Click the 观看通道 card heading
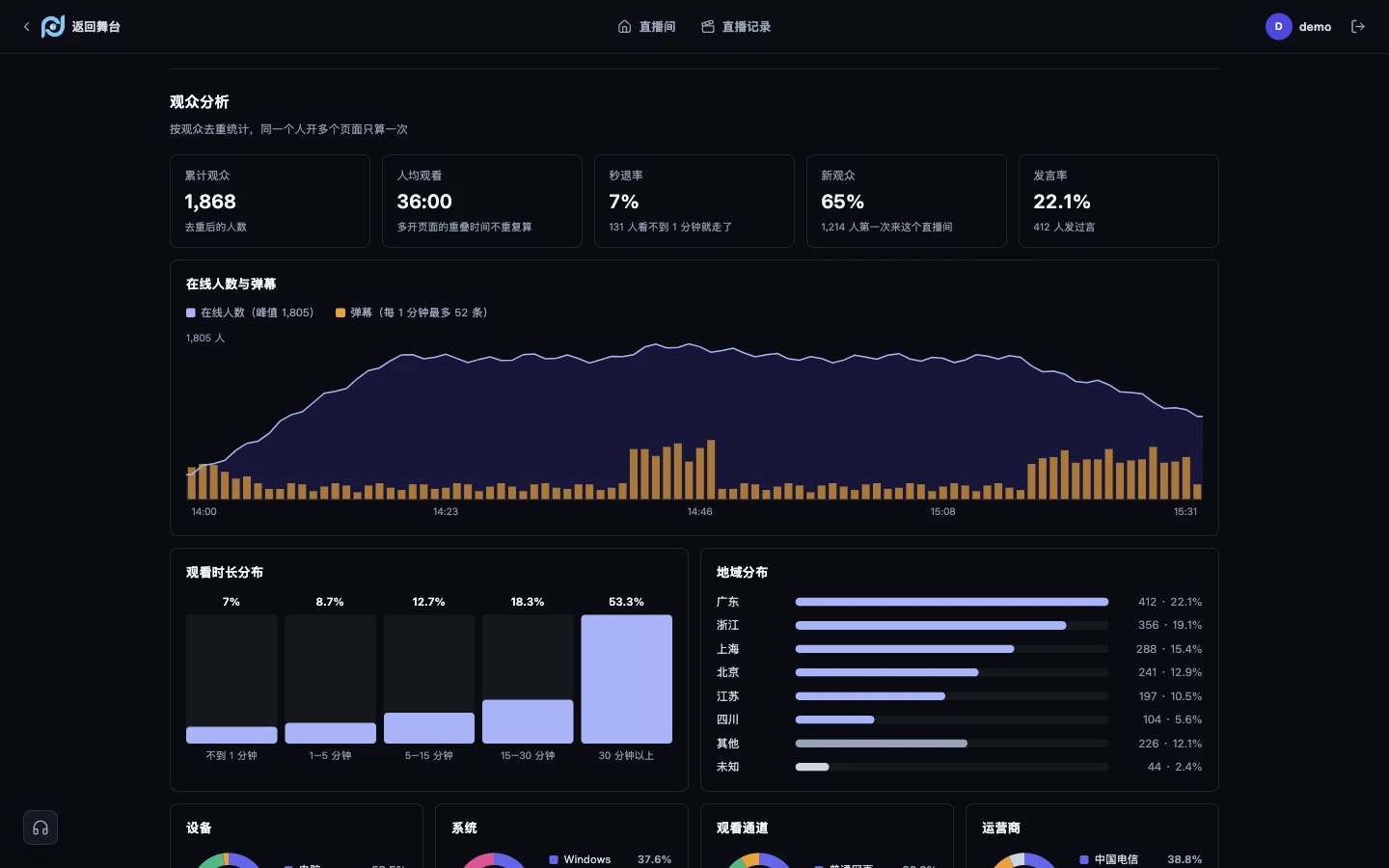The height and width of the screenshot is (868, 1389). point(742,827)
